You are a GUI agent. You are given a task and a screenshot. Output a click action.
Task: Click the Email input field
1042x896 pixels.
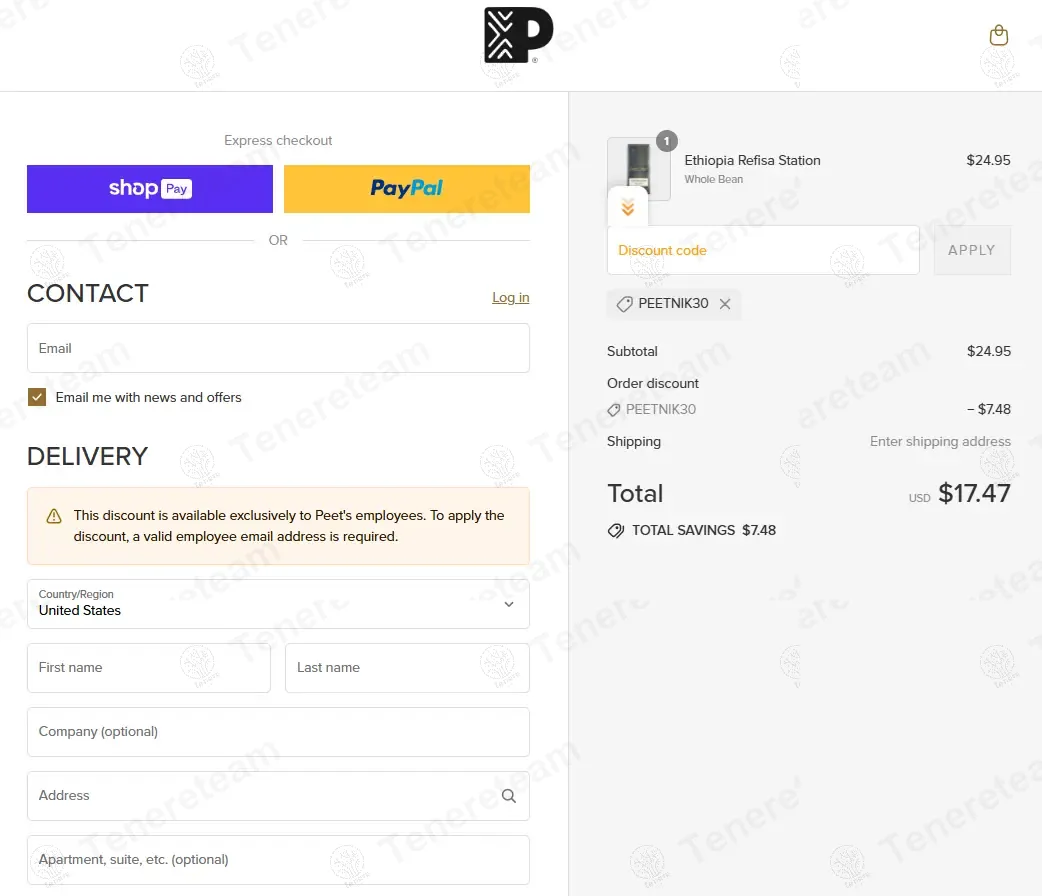(x=278, y=348)
